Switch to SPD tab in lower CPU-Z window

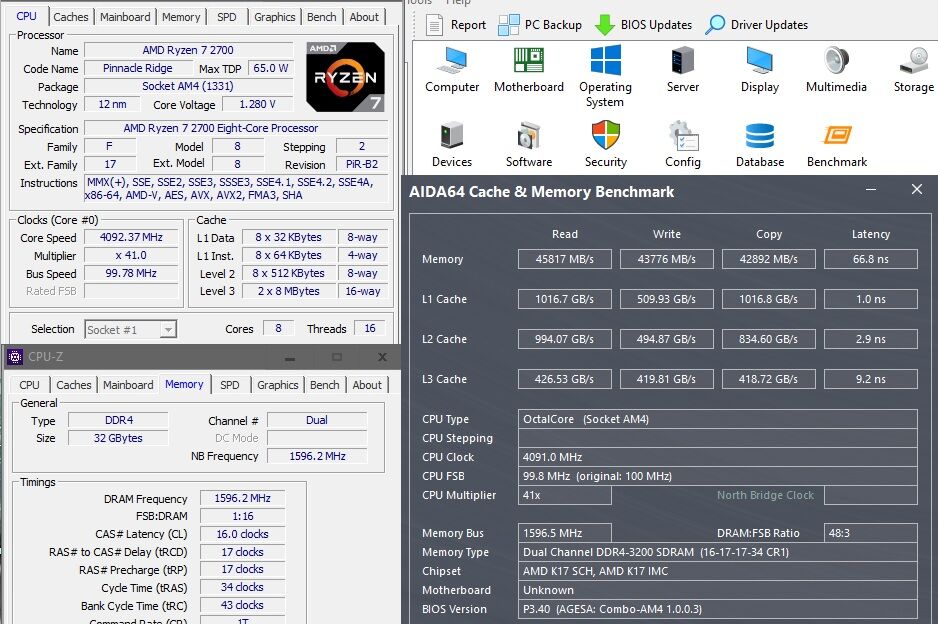(230, 385)
